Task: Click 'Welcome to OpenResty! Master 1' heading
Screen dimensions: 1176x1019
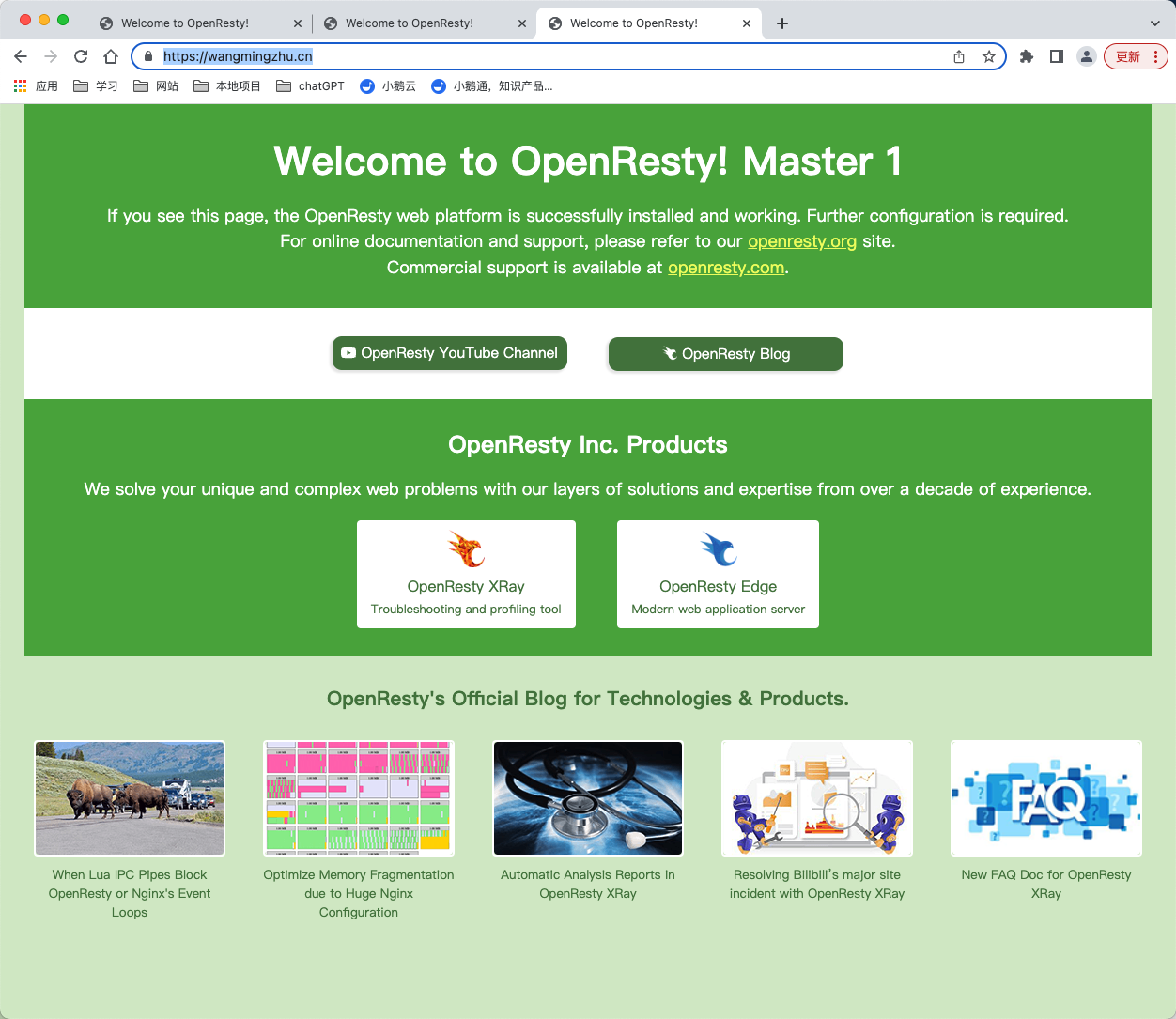Action: click(588, 161)
